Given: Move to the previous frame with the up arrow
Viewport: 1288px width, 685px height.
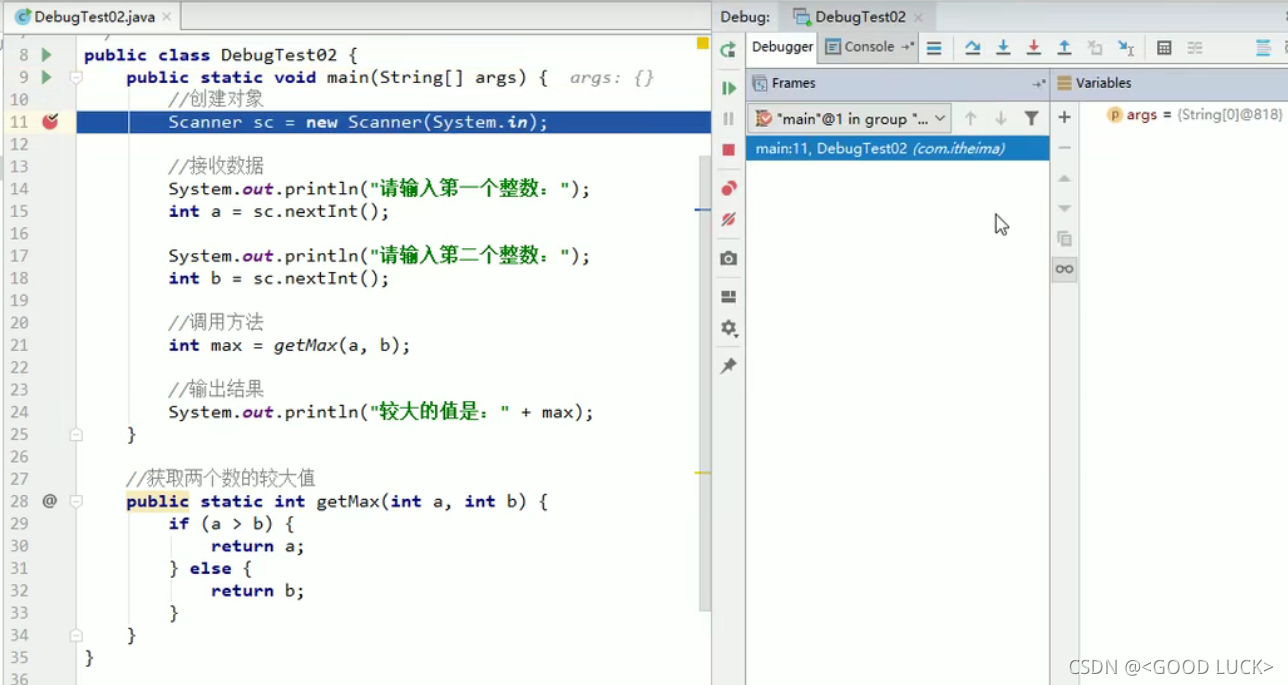Looking at the screenshot, I should 970,118.
